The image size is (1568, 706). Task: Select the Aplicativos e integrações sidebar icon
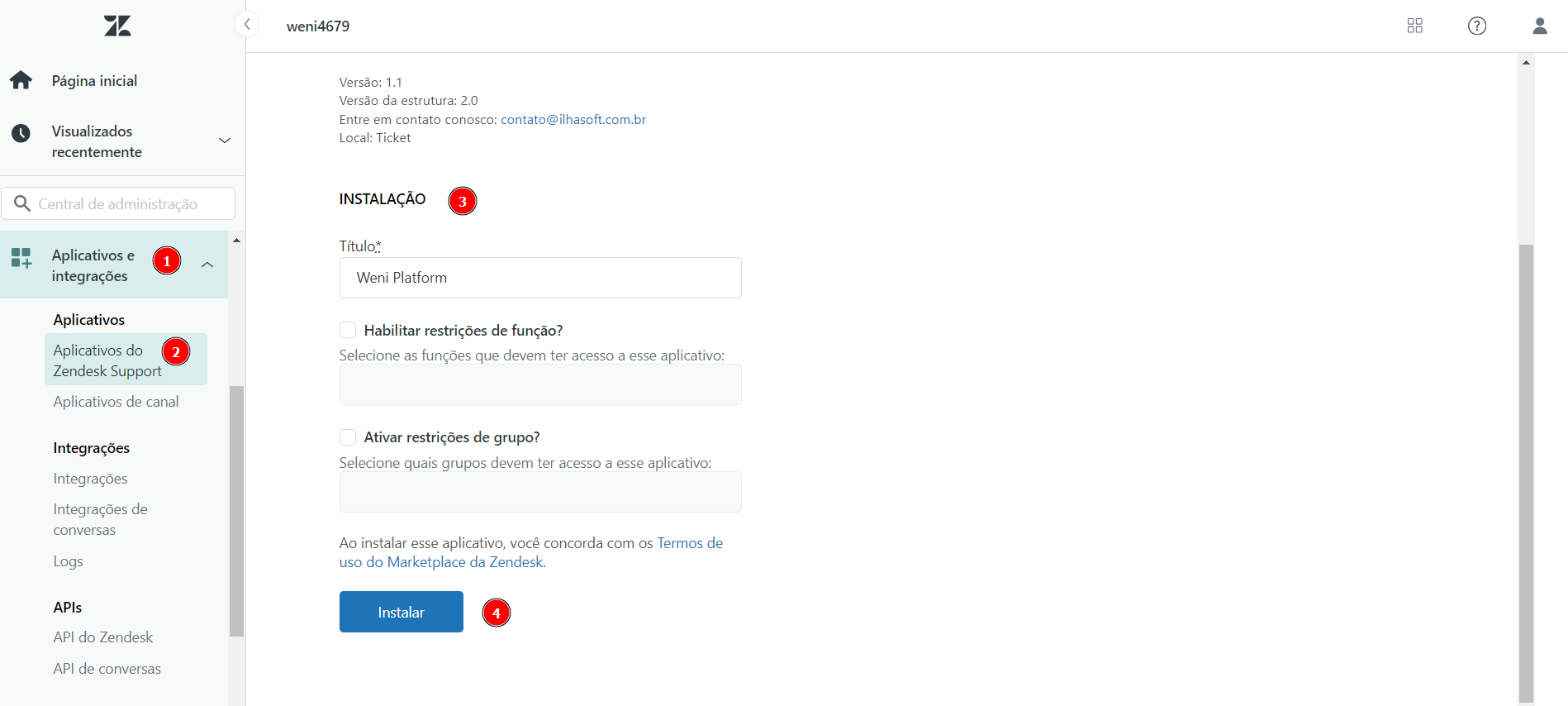coord(21,259)
